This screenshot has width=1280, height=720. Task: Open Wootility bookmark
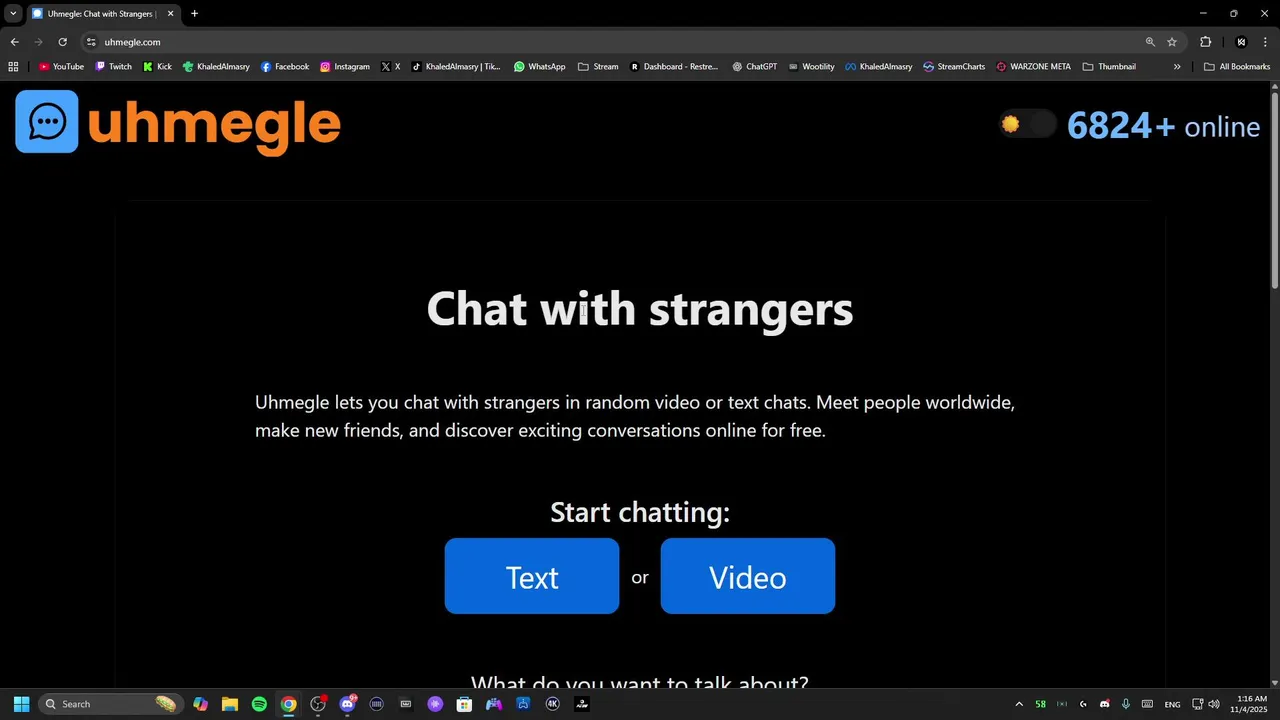pyautogui.click(x=811, y=67)
